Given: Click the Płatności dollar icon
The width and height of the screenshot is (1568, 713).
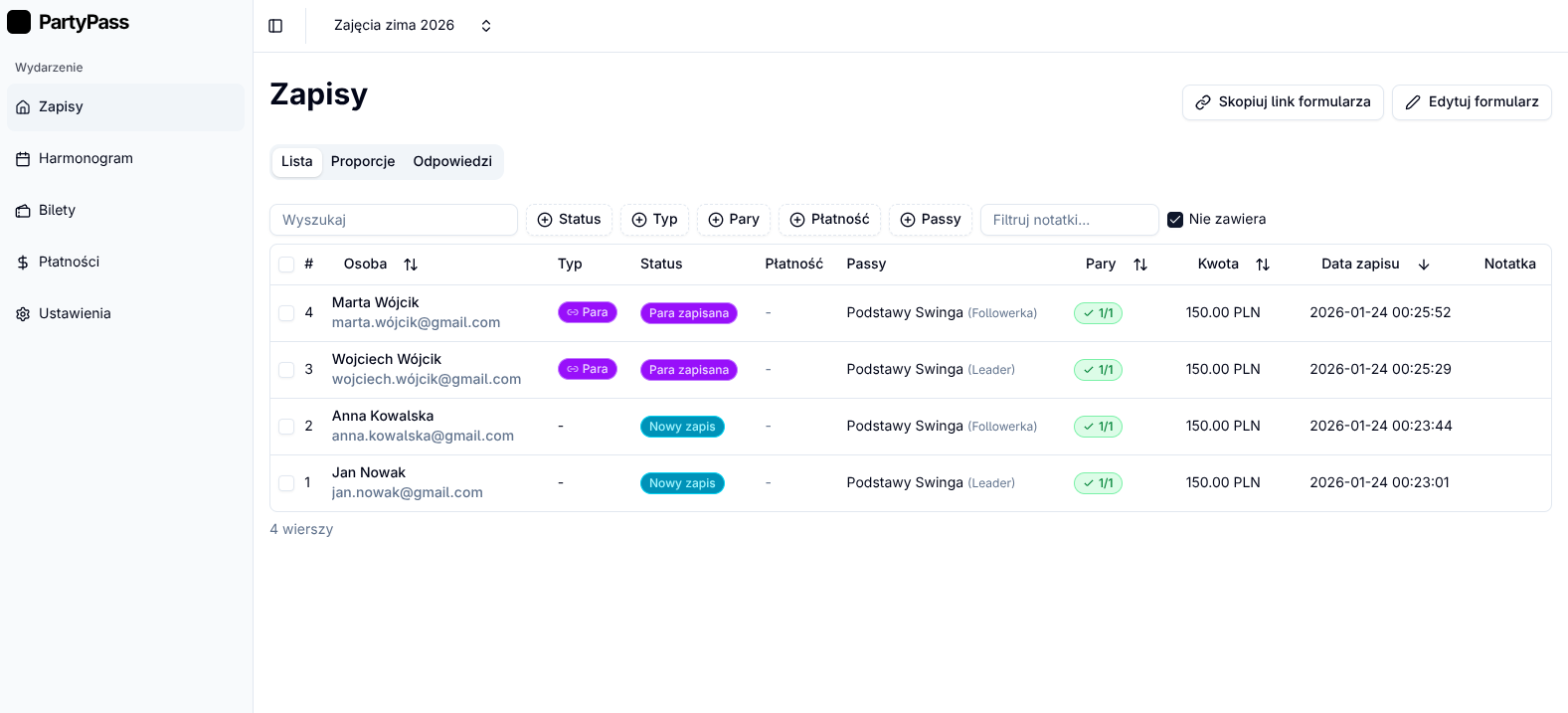Looking at the screenshot, I should pos(23,263).
